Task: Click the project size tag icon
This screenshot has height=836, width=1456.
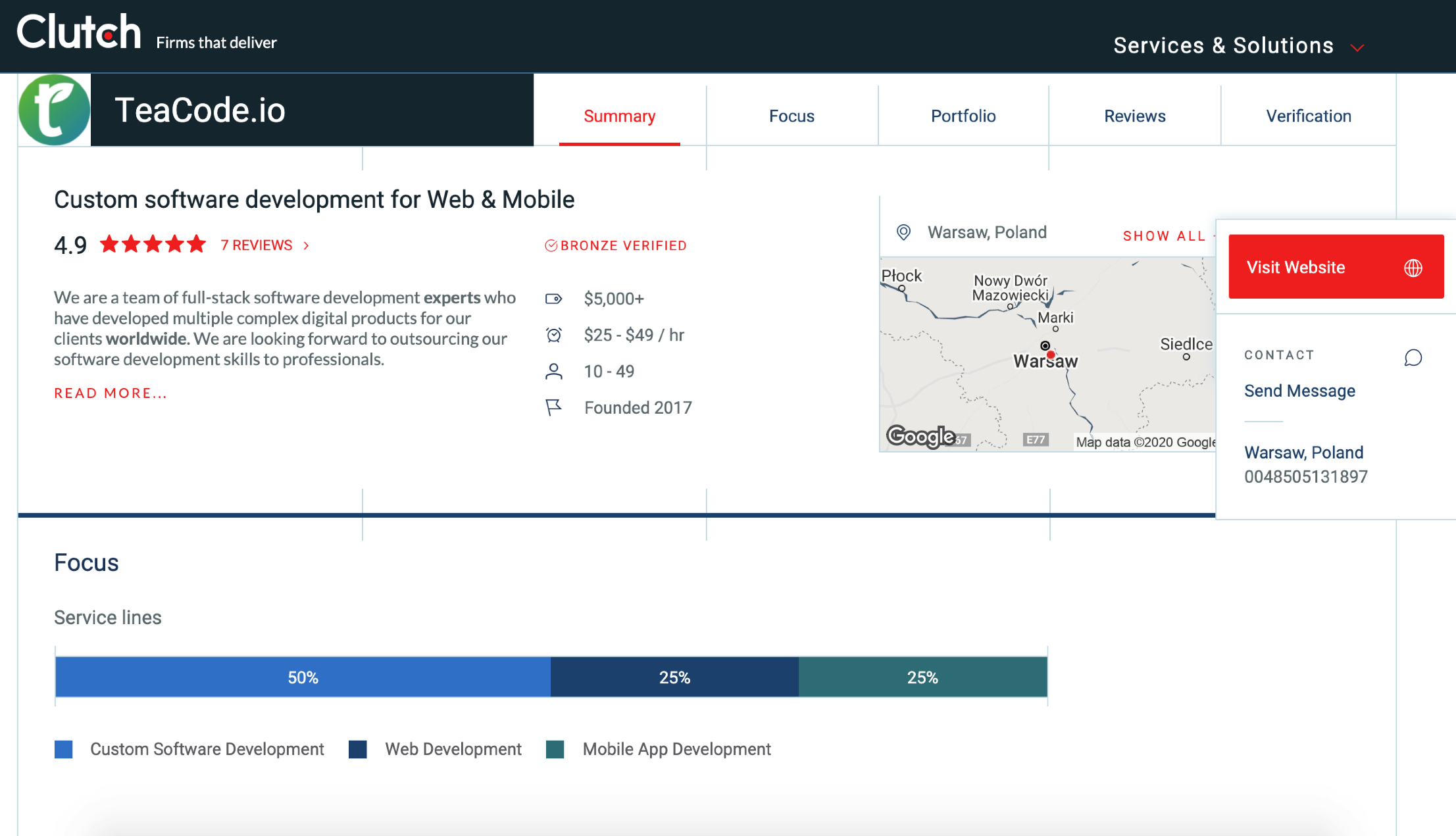Action: (554, 299)
